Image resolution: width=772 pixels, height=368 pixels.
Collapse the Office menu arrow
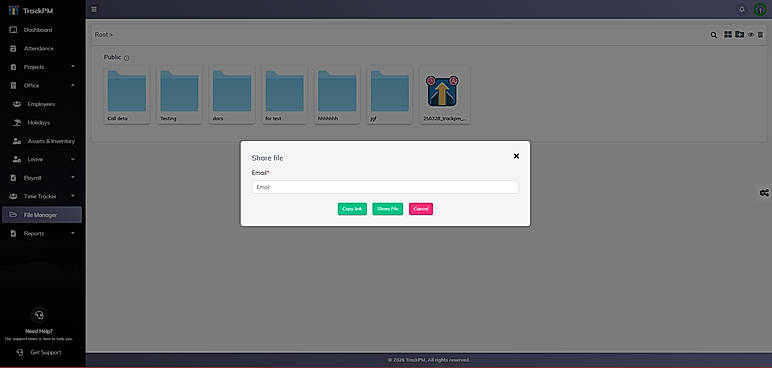(73, 85)
